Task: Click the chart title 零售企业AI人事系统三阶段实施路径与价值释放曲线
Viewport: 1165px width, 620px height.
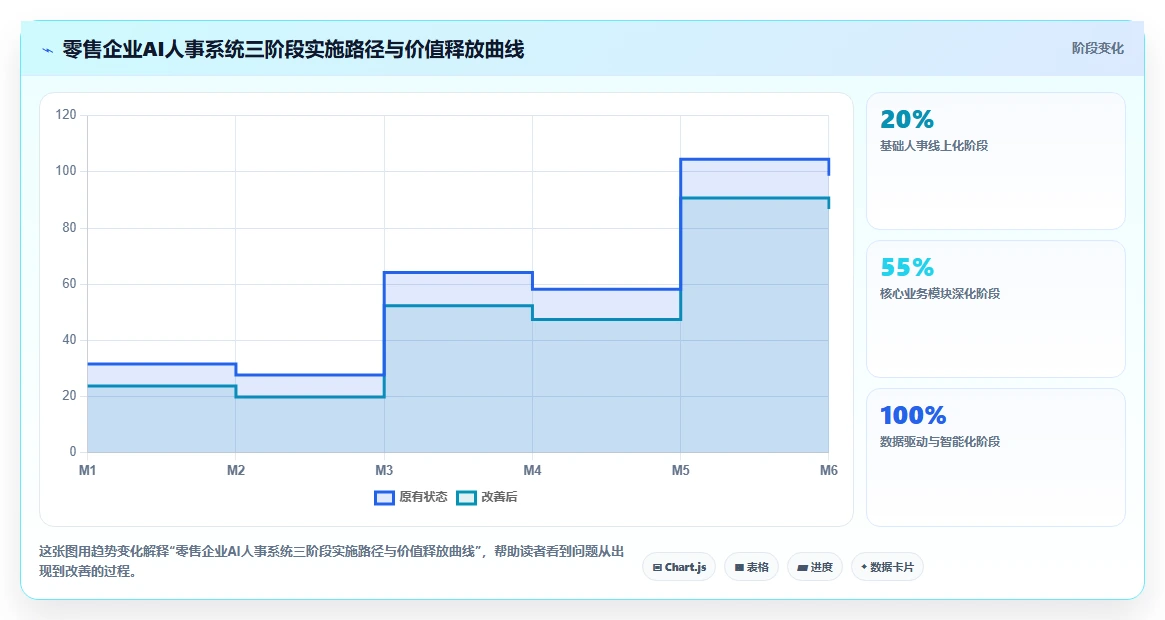Action: (293, 50)
